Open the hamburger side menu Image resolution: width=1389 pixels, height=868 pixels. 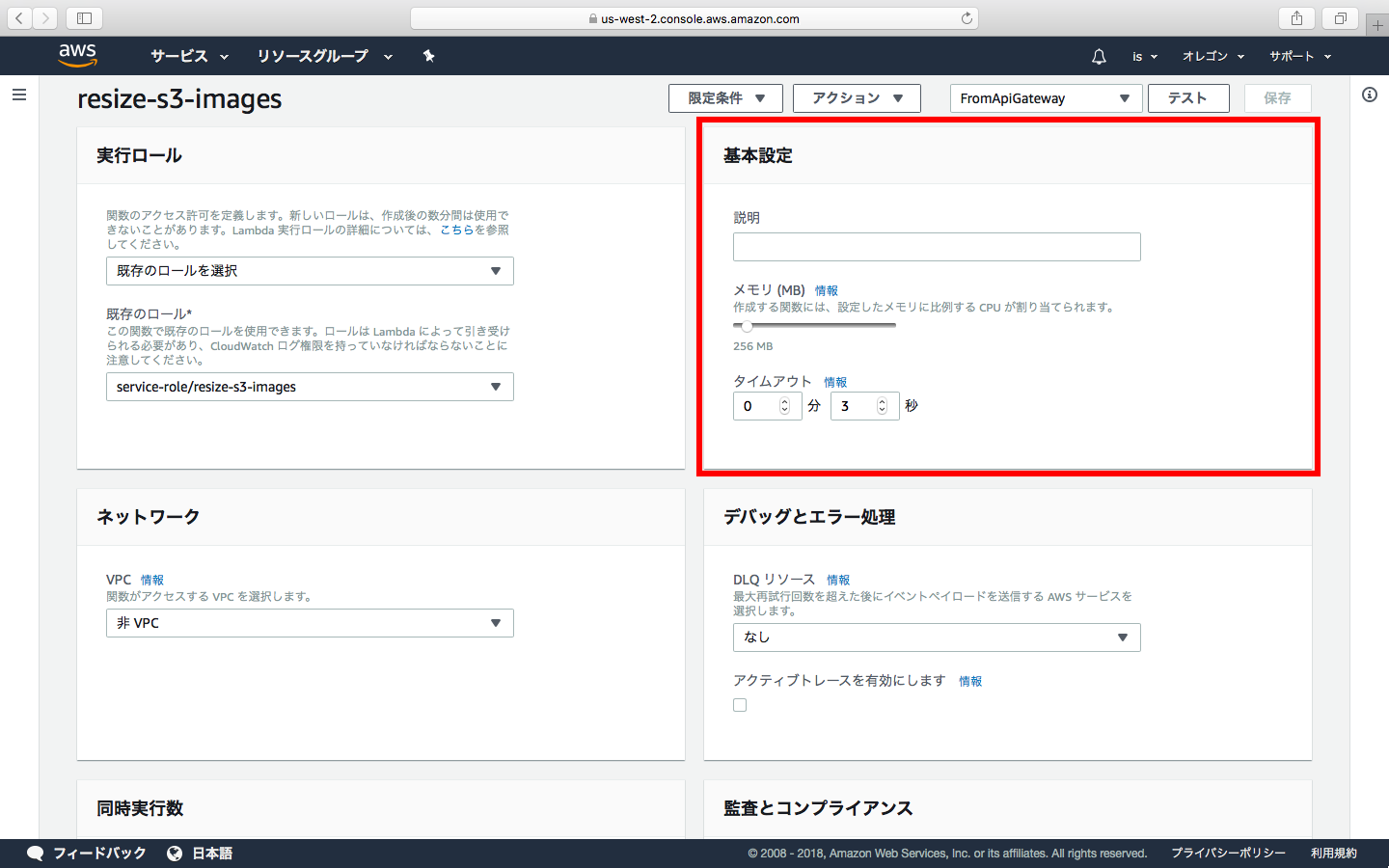click(19, 95)
